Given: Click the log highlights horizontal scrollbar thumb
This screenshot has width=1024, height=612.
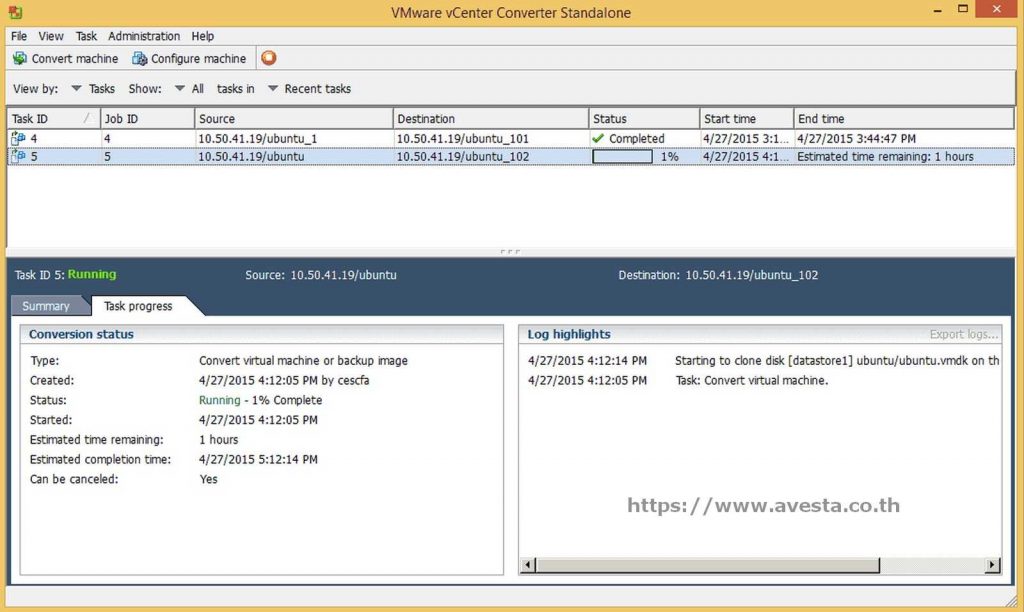Looking at the screenshot, I should click(x=708, y=565).
